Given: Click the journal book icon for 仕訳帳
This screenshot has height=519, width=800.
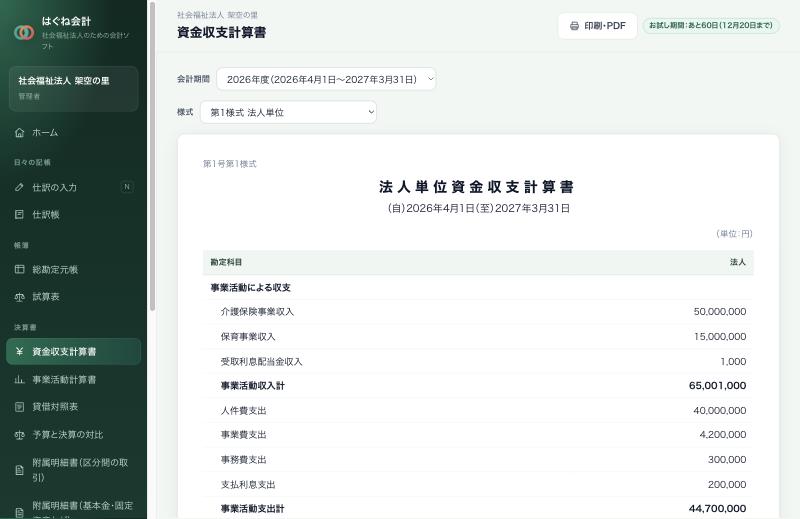Looking at the screenshot, I should 19,214.
